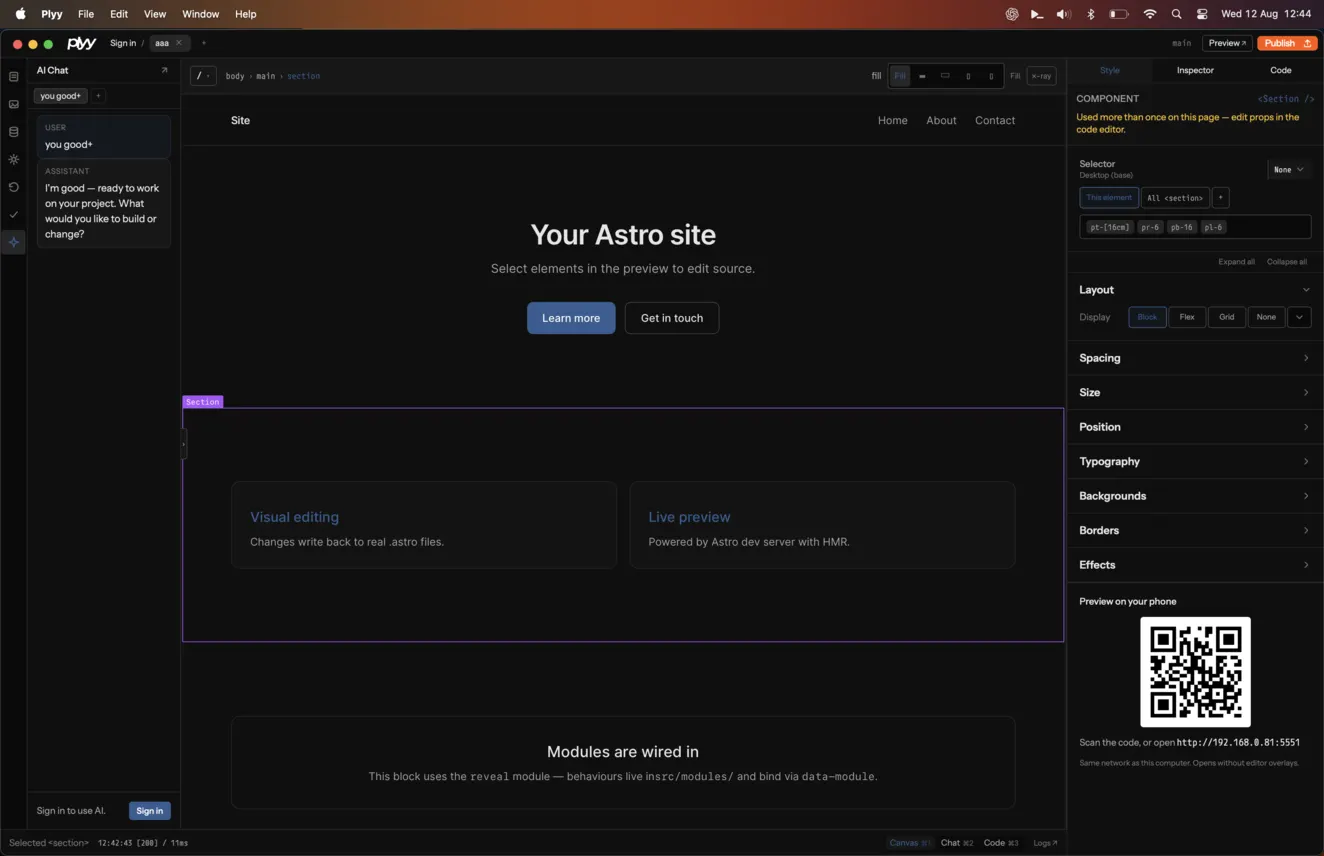Image resolution: width=1324 pixels, height=856 pixels.
Task: Add a new selector with plus button
Action: coord(1220,198)
